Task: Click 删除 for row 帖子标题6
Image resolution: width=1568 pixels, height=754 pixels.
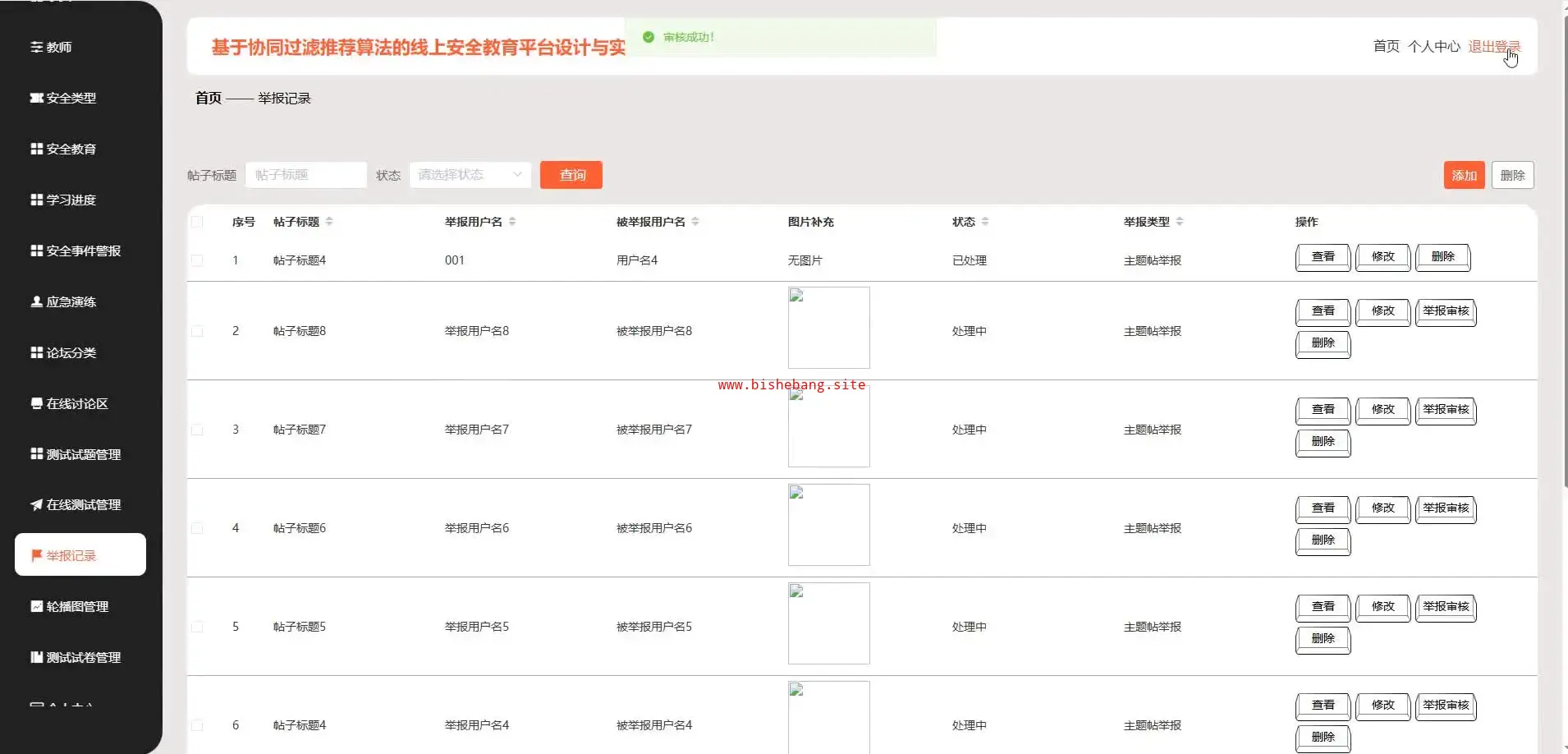Action: click(x=1323, y=541)
